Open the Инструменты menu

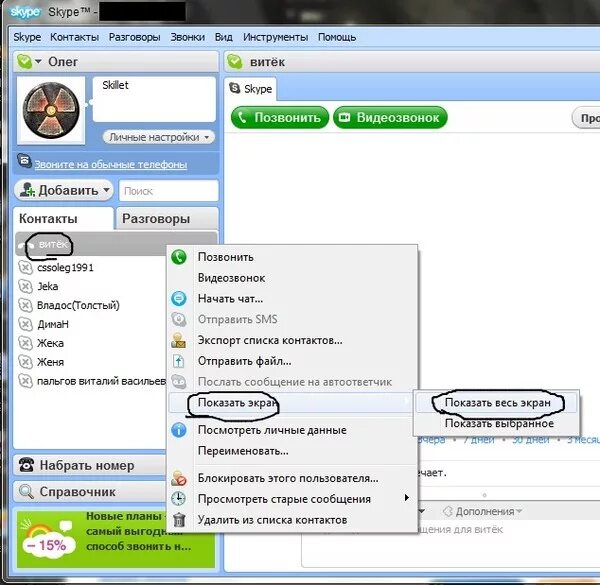tap(276, 37)
